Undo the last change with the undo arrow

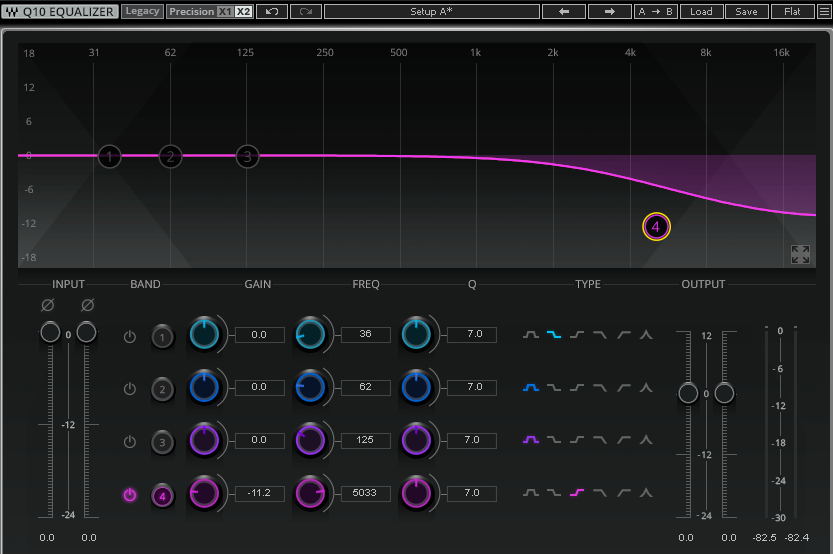point(272,11)
